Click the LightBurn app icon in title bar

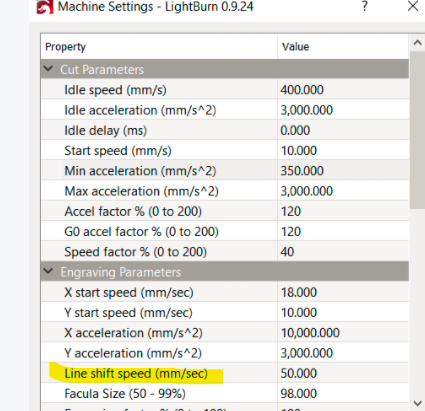click(x=45, y=7)
